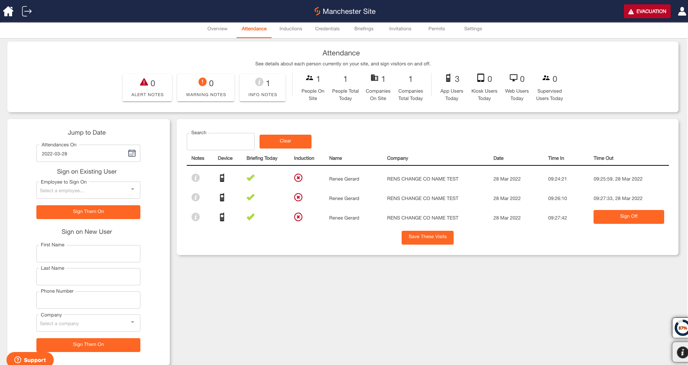Open the Invitations tab

(x=400, y=29)
